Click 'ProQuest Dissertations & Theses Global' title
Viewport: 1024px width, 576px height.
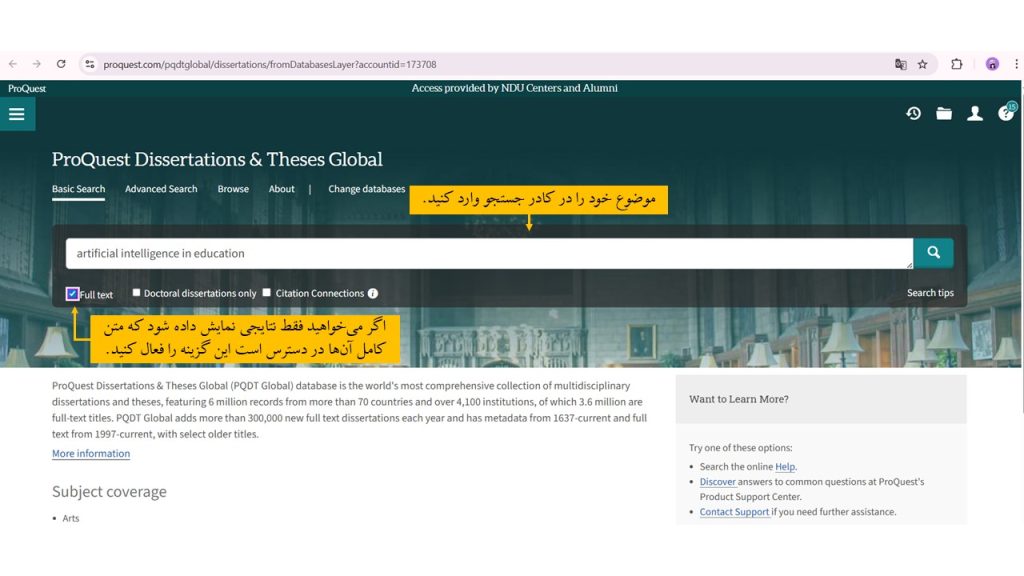(x=217, y=159)
